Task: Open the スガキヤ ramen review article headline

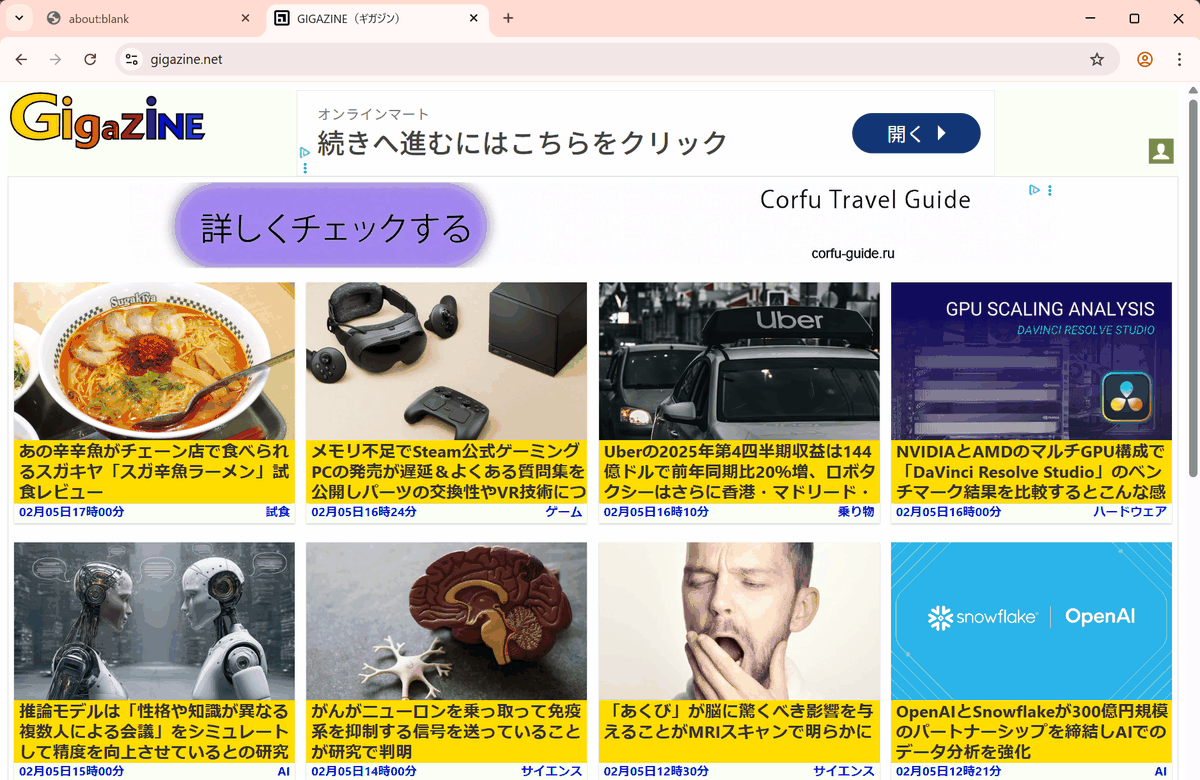Action: click(x=154, y=471)
